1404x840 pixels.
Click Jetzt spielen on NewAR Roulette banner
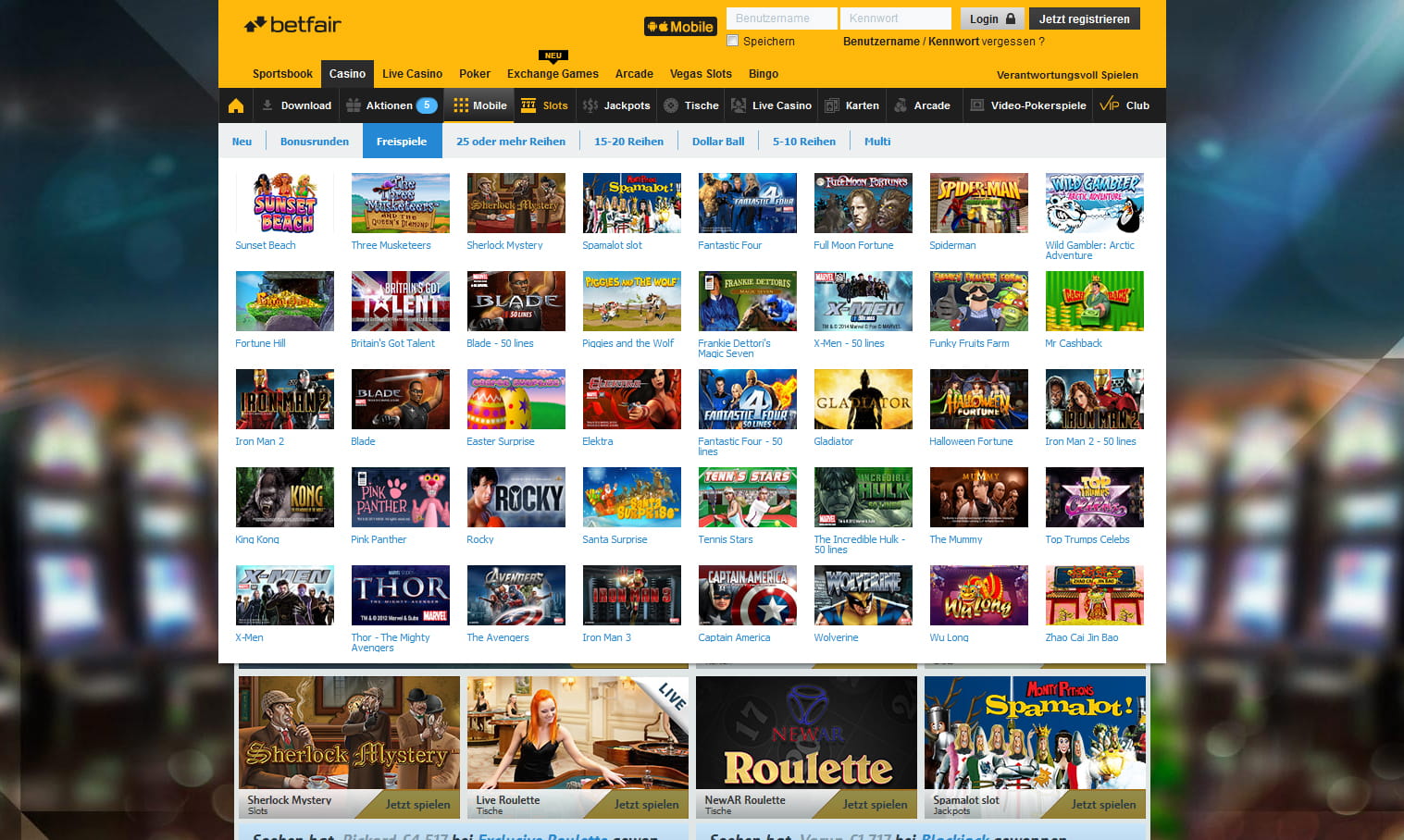(875, 805)
